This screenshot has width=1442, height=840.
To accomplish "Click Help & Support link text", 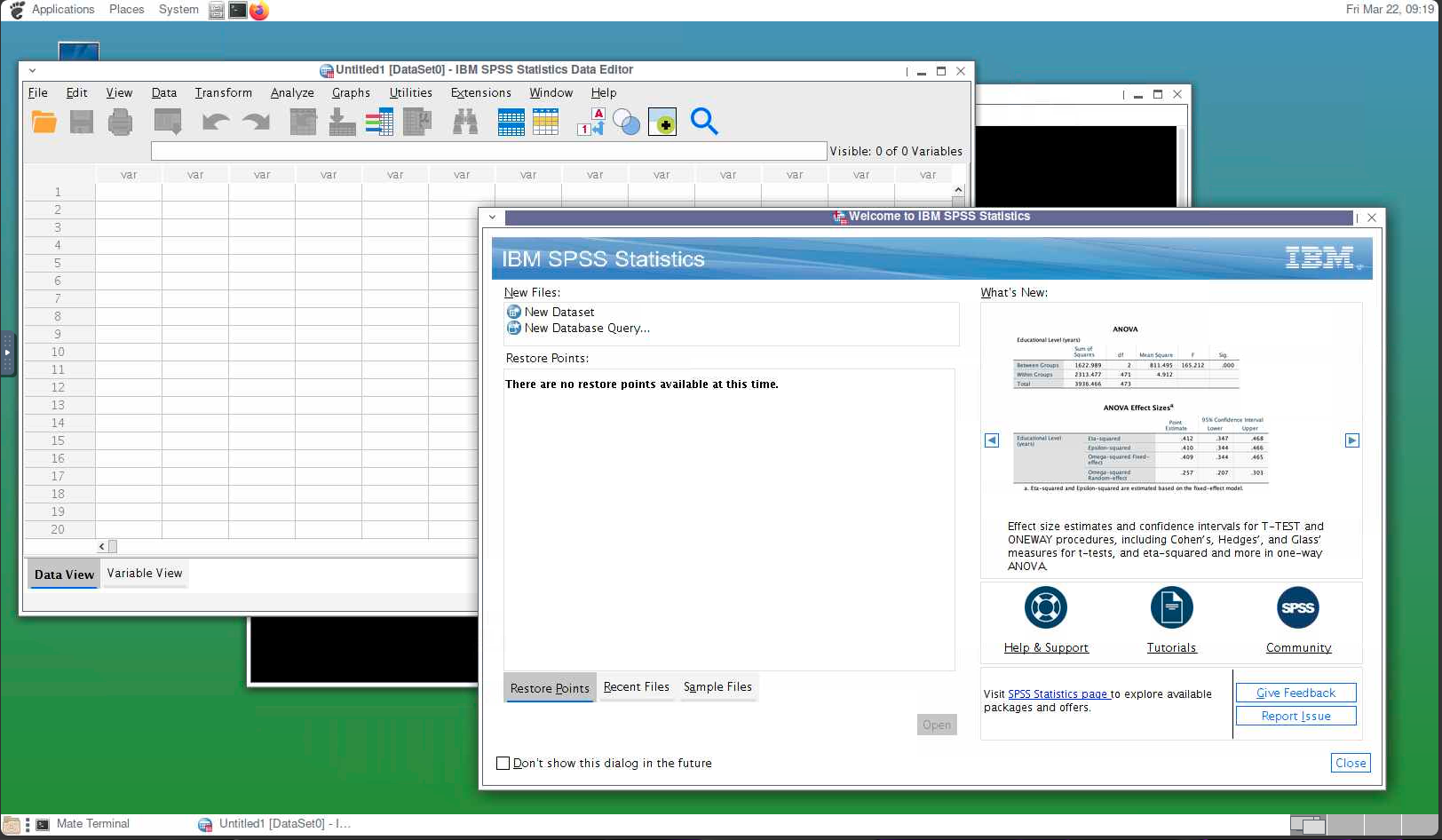I will 1046,648.
